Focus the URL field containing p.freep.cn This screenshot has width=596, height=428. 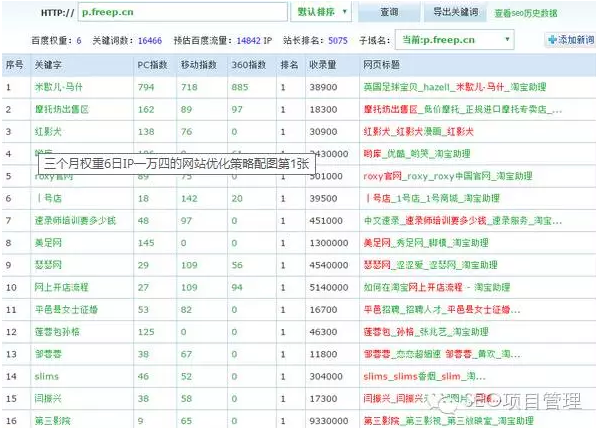point(182,12)
